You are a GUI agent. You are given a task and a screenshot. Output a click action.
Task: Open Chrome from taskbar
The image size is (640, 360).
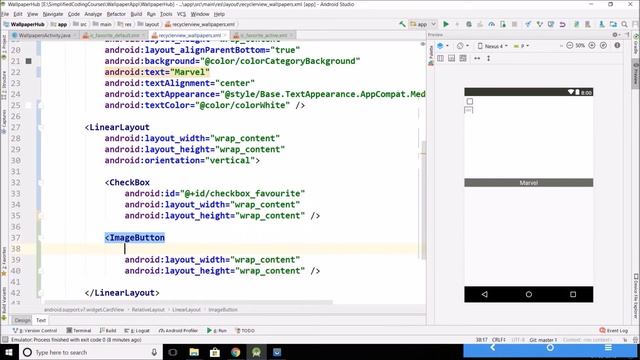(236, 352)
